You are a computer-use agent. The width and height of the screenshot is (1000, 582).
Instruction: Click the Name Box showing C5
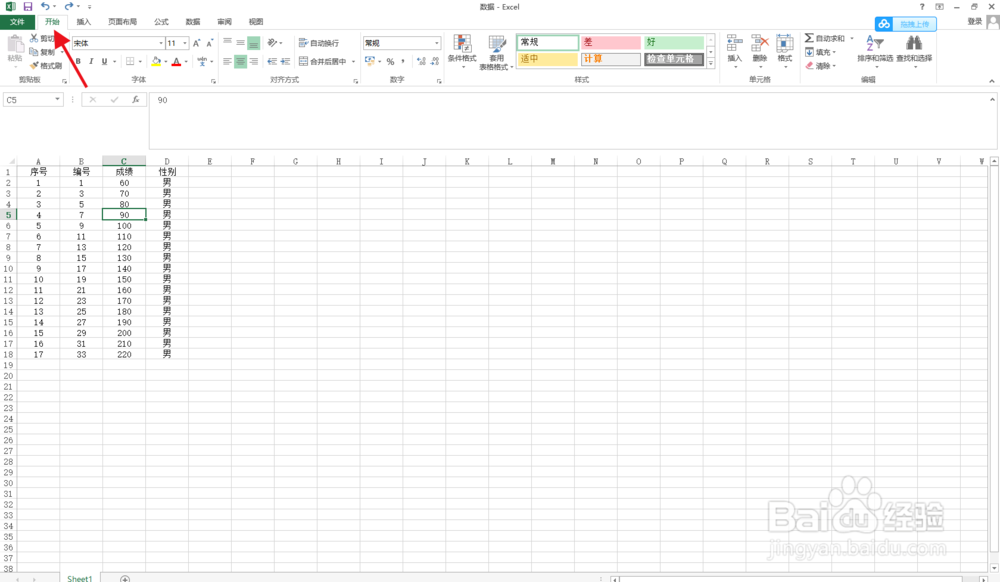(x=33, y=100)
